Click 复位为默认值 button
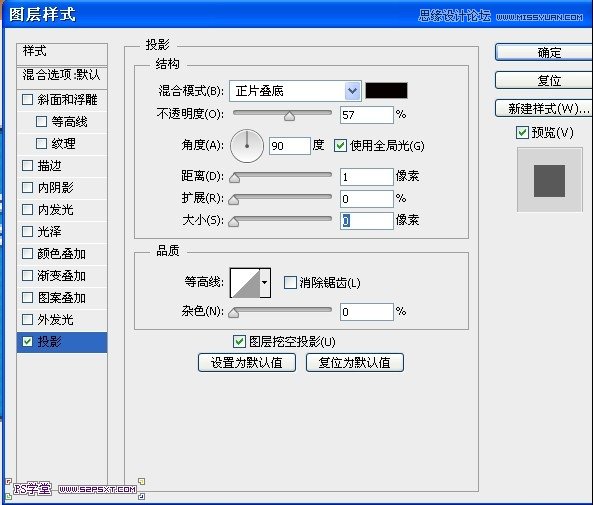The width and height of the screenshot is (593, 505). tap(355, 362)
